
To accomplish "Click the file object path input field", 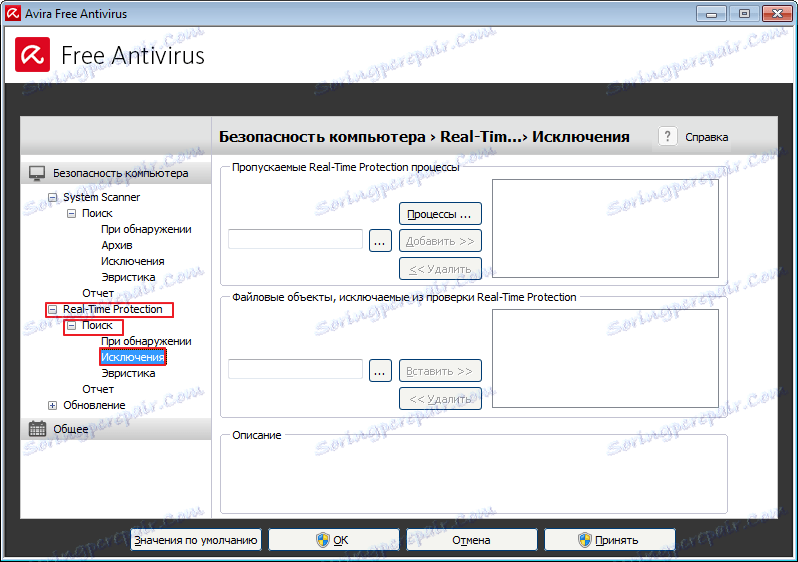I will click(x=295, y=370).
